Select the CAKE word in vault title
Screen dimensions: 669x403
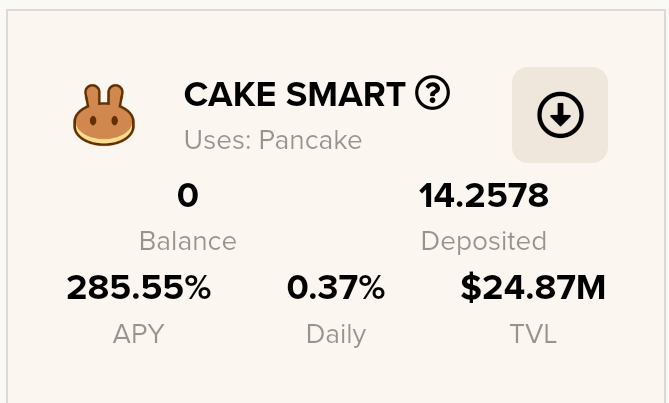(x=230, y=94)
